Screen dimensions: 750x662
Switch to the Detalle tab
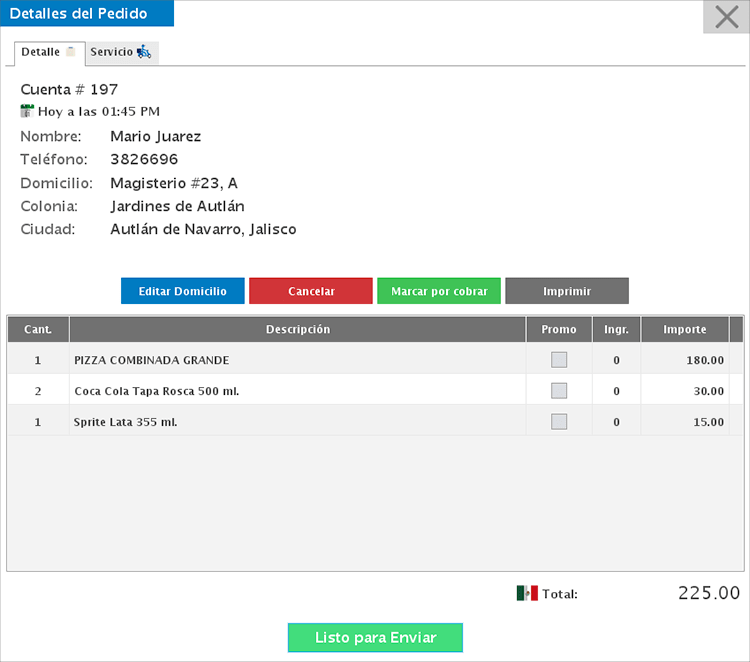(49, 53)
